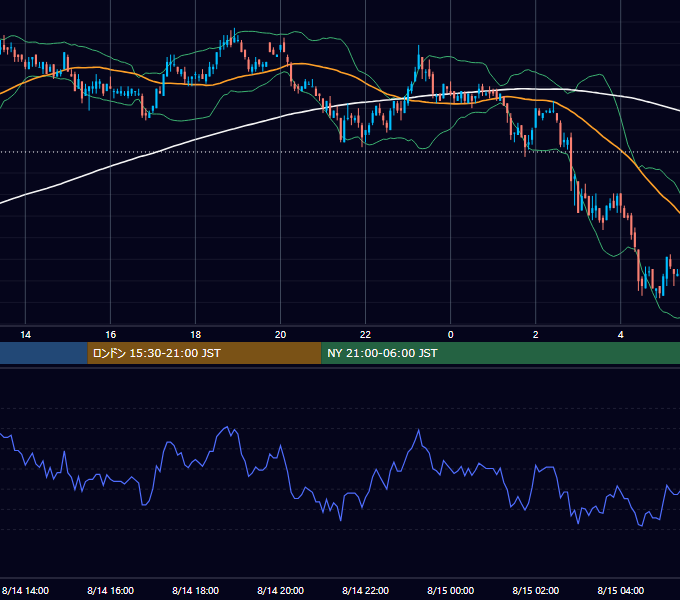680x600 pixels.
Task: Click the 16 hour label on price chart axis
Action: pos(111,335)
